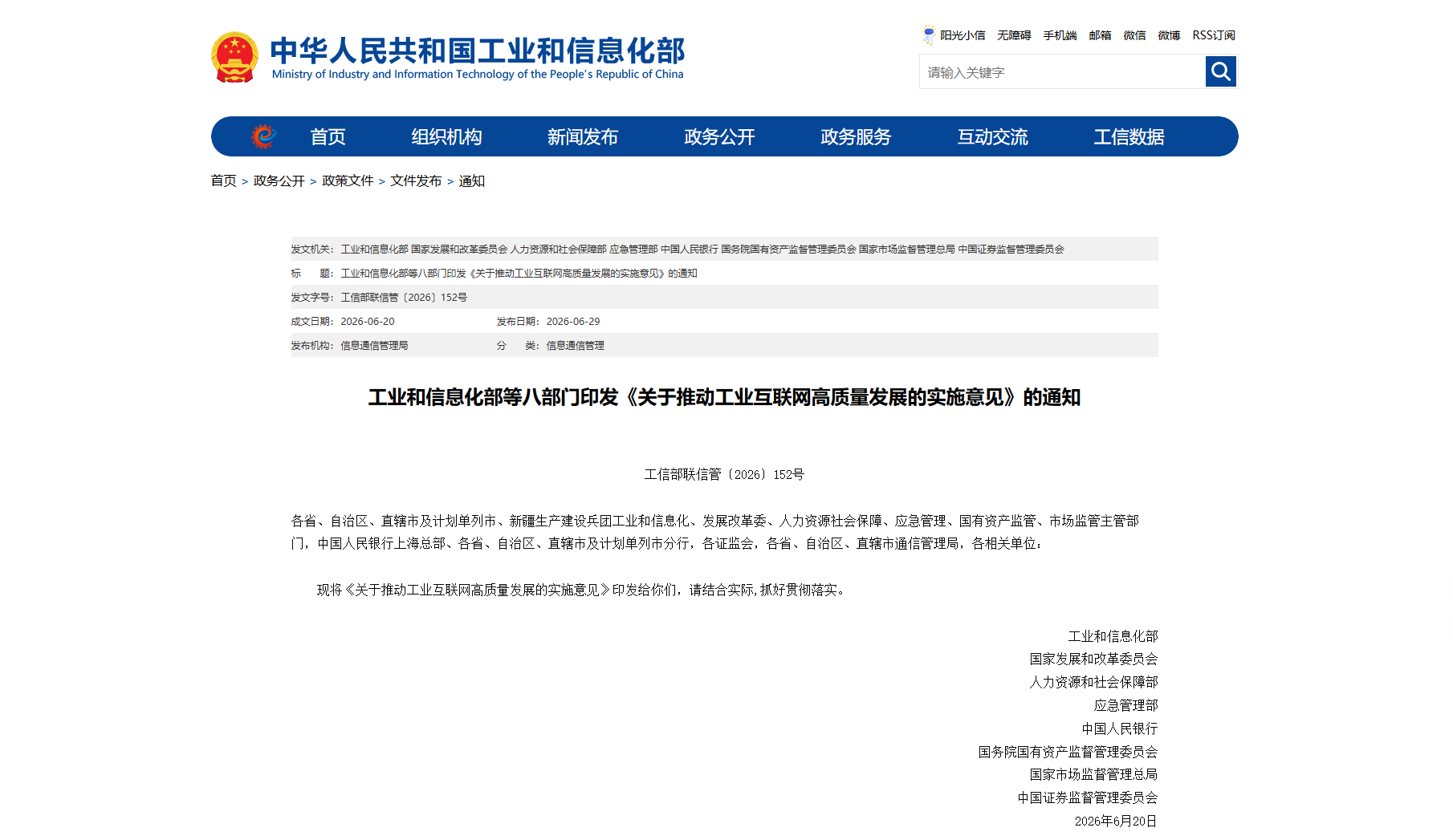Open 政务服务 menu
1453x840 pixels.
point(856,137)
